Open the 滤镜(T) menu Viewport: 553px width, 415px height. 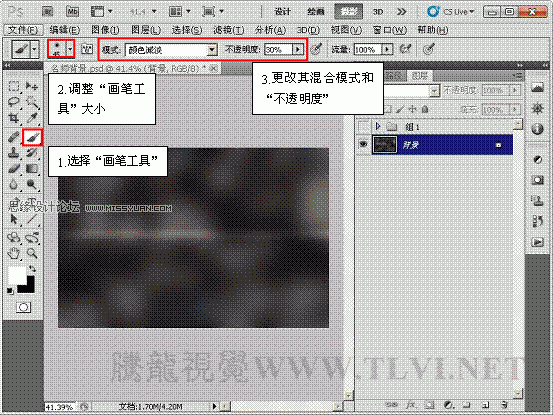pos(228,30)
